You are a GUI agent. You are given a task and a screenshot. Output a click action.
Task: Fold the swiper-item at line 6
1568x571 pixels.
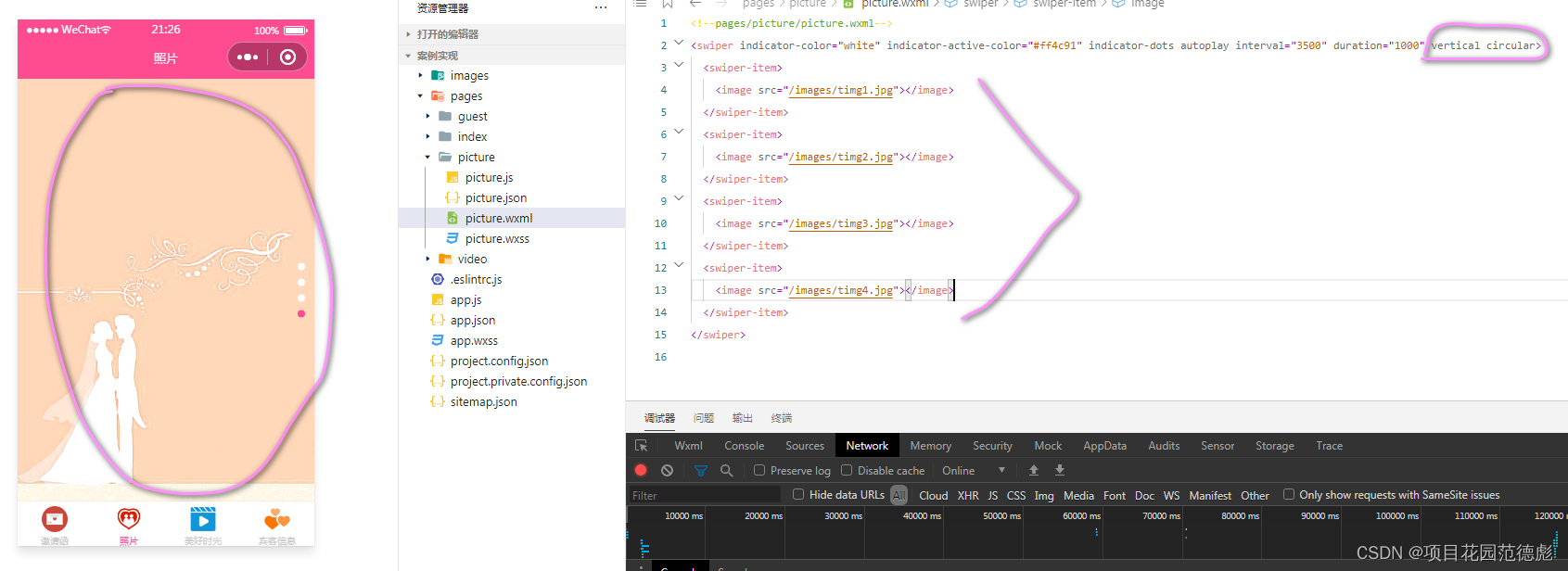point(679,132)
